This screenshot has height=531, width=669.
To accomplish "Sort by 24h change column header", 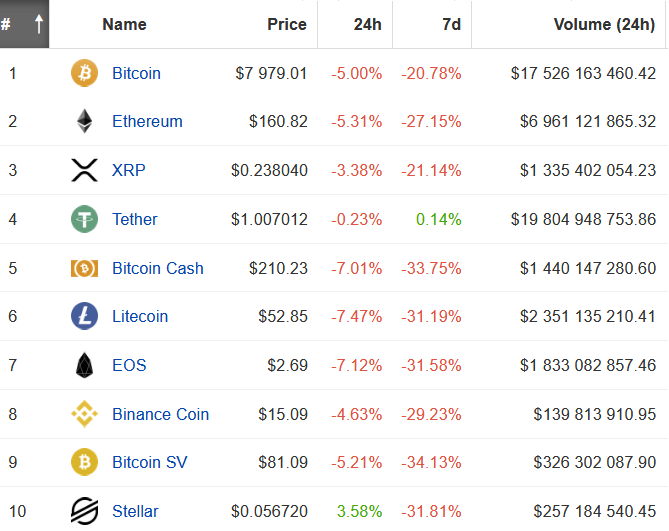I will pos(367,24).
